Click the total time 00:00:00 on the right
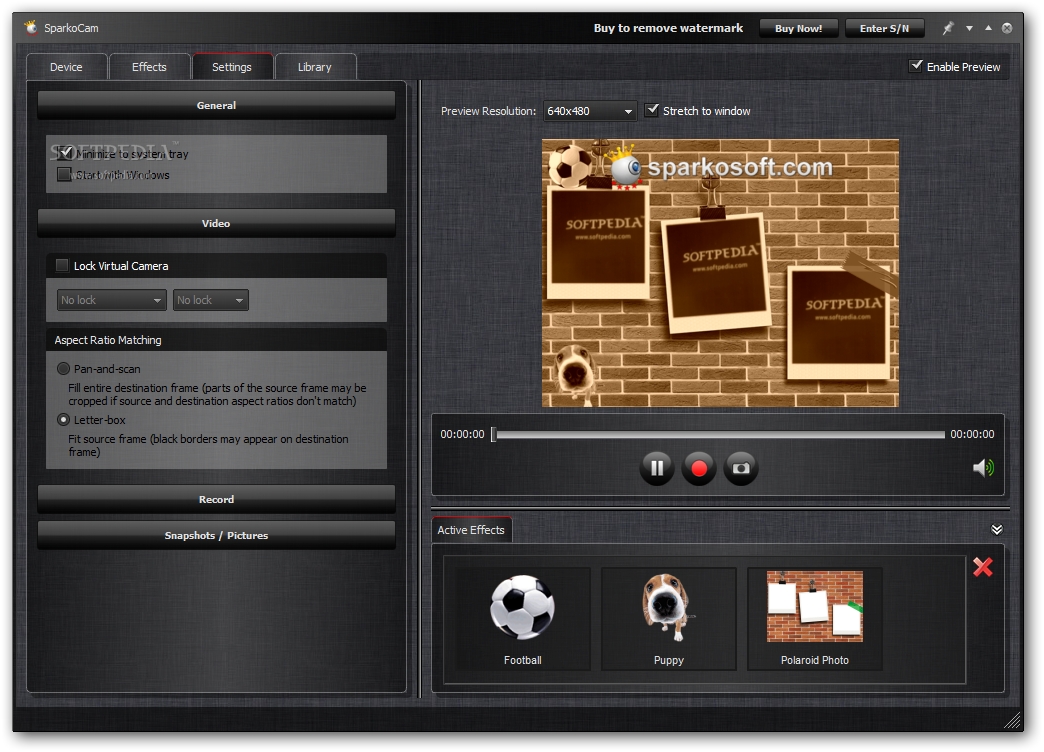 pyautogui.click(x=972, y=434)
